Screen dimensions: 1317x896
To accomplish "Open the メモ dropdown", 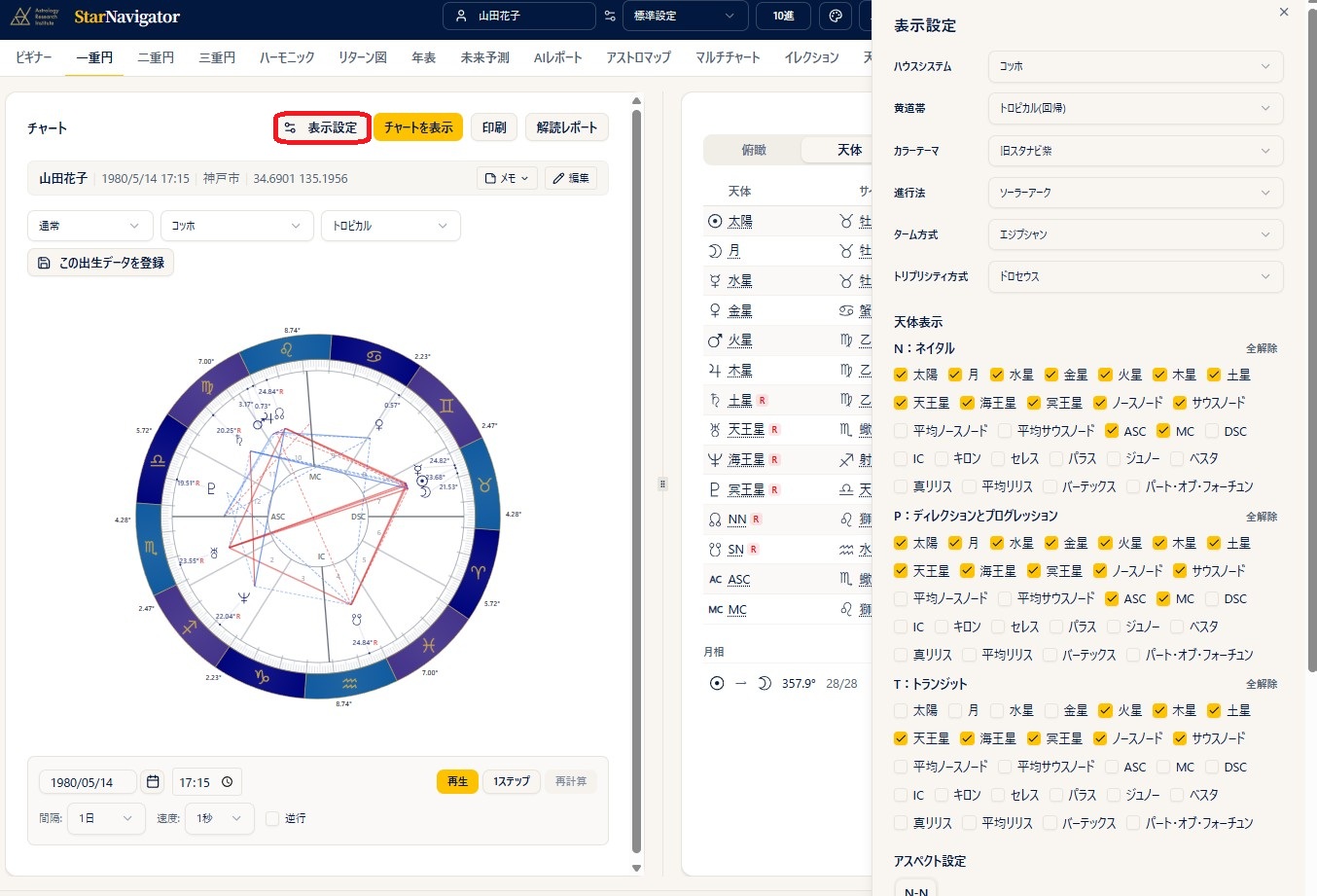I will click(x=508, y=178).
